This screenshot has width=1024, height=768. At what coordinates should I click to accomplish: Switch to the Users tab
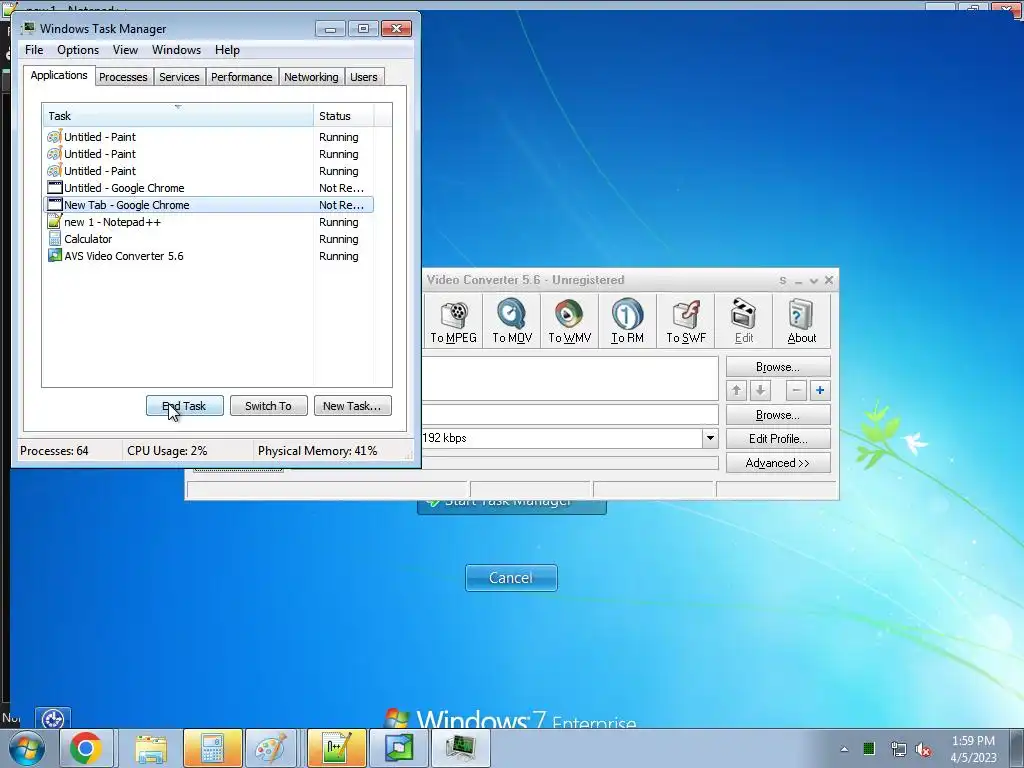point(363,77)
